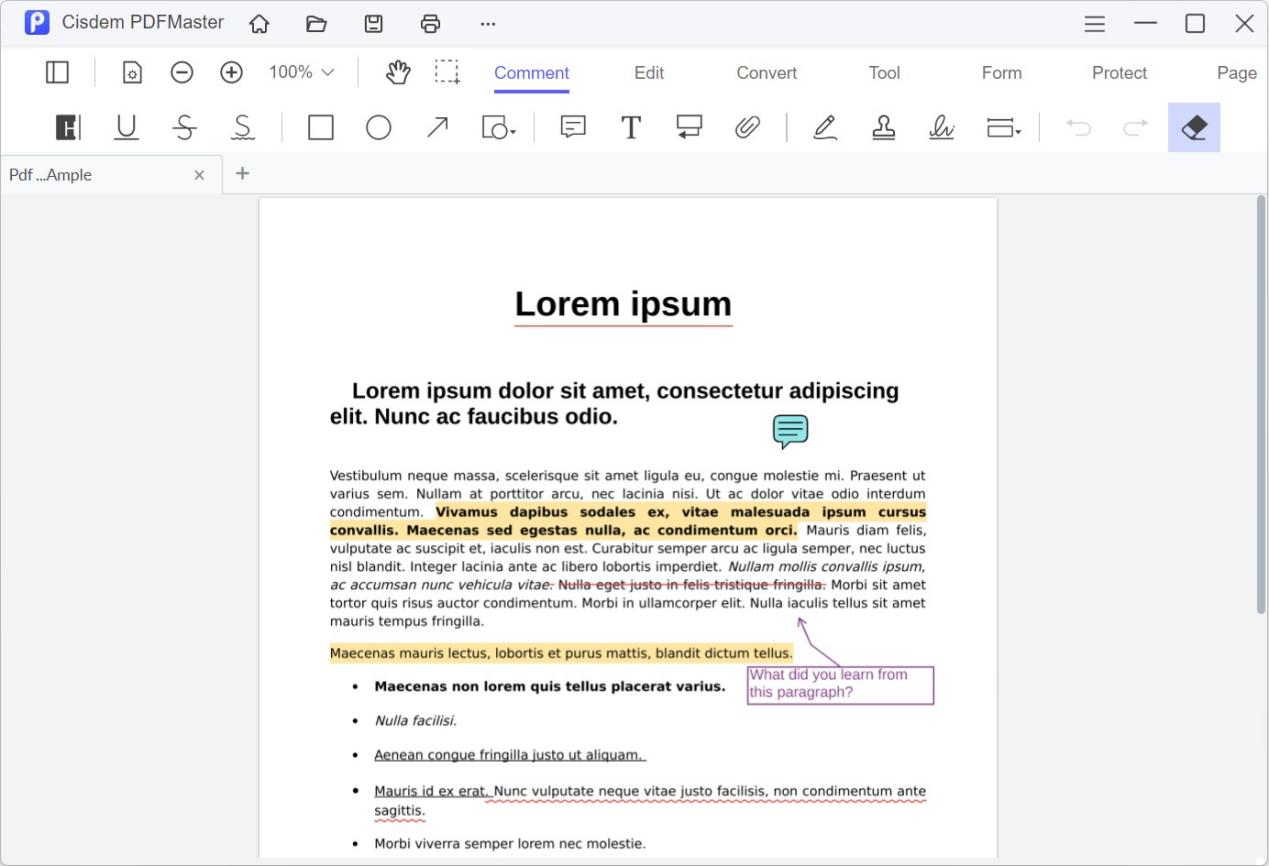The height and width of the screenshot is (866, 1269).
Task: Click the 'Lorem ipsum' title heading
Action: (623, 304)
